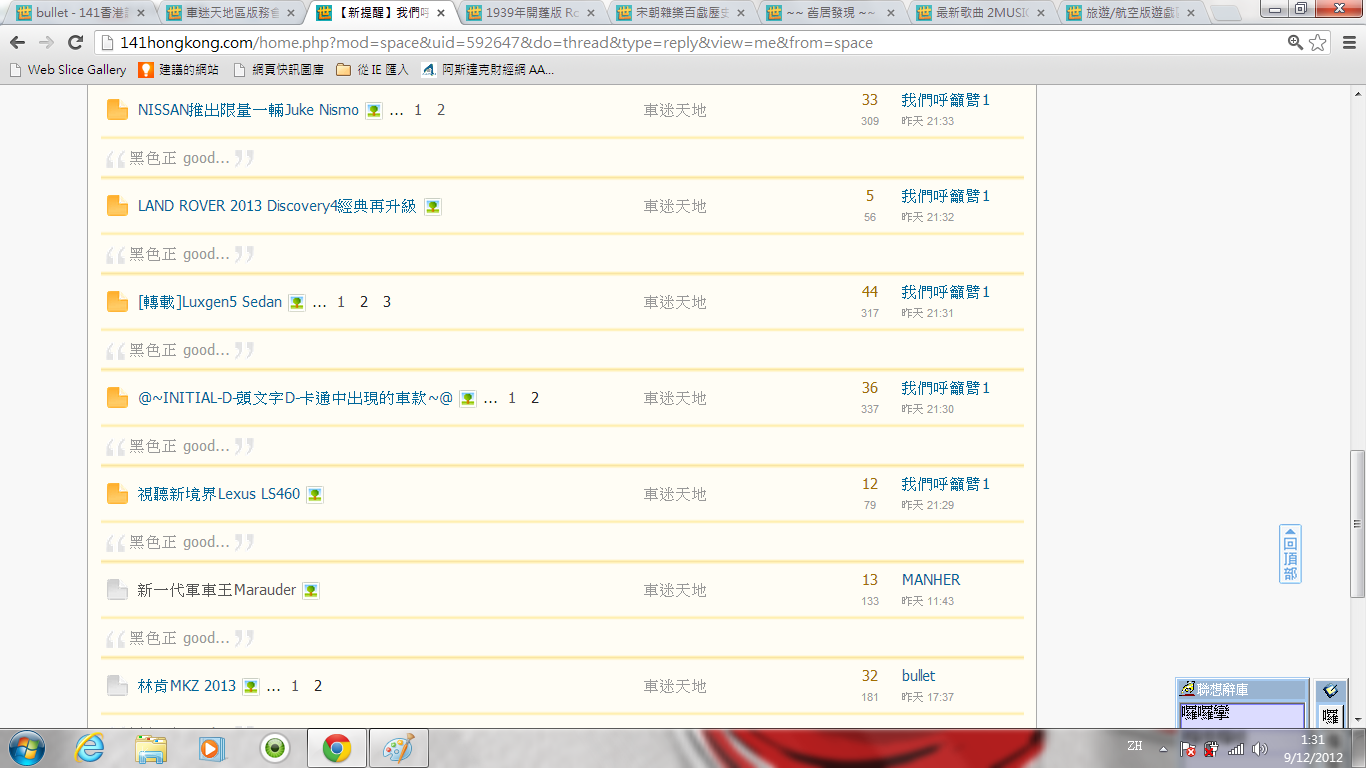
Task: Open the 視聽新境界Lexus LS460 thread
Action: coord(218,494)
